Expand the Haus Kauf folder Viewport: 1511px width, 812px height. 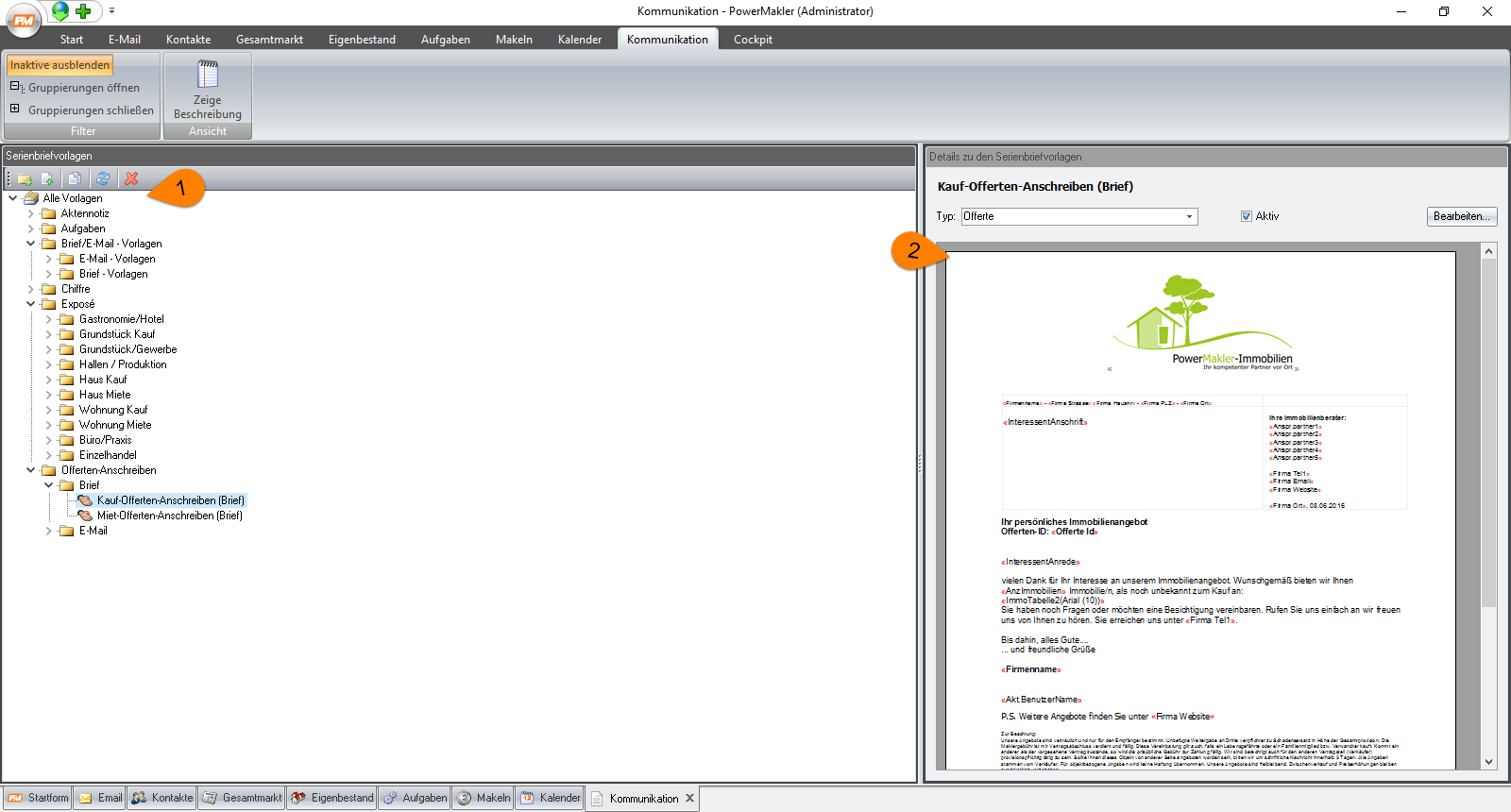click(x=49, y=380)
